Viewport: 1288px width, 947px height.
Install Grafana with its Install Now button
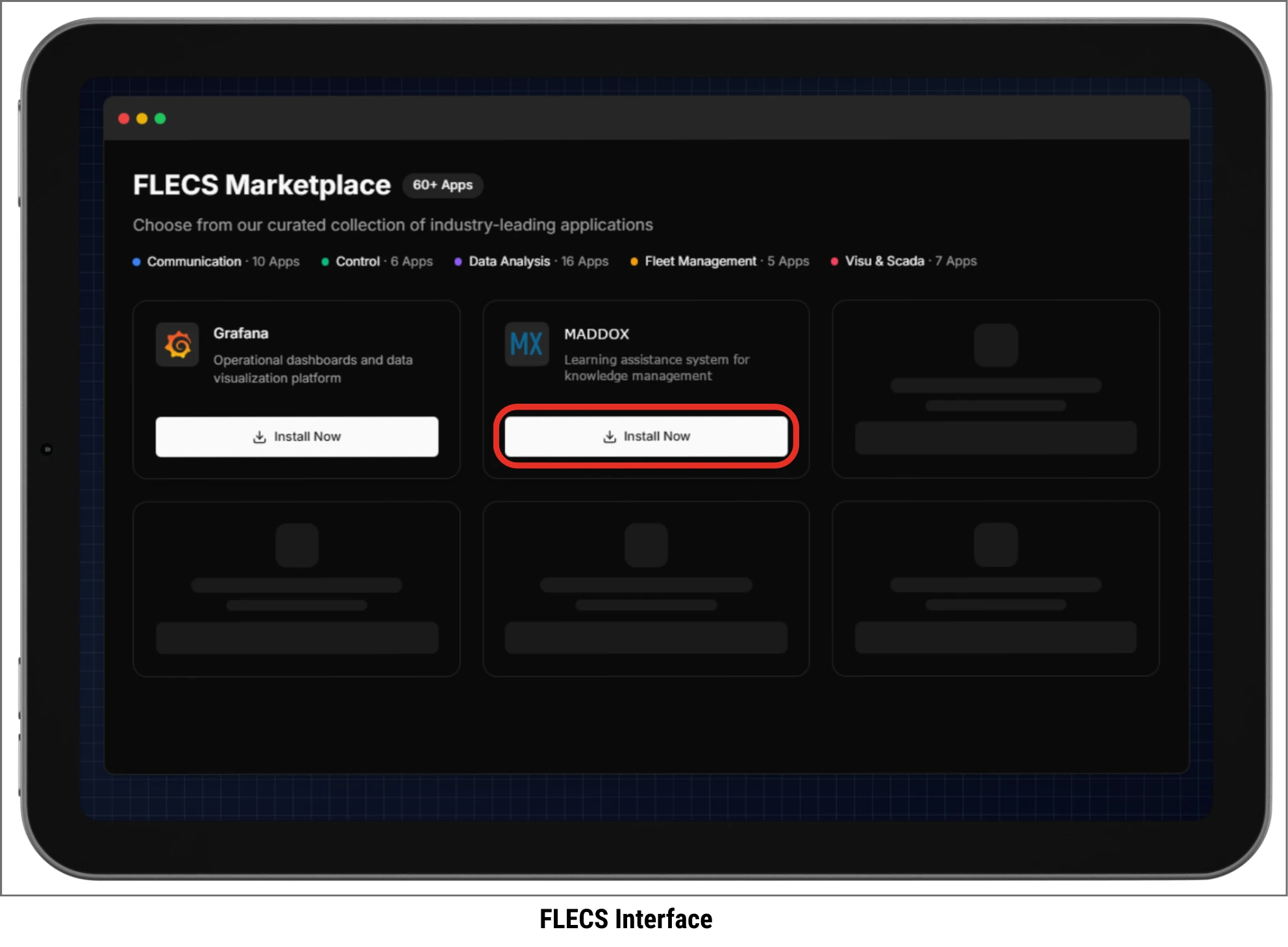coord(297,436)
